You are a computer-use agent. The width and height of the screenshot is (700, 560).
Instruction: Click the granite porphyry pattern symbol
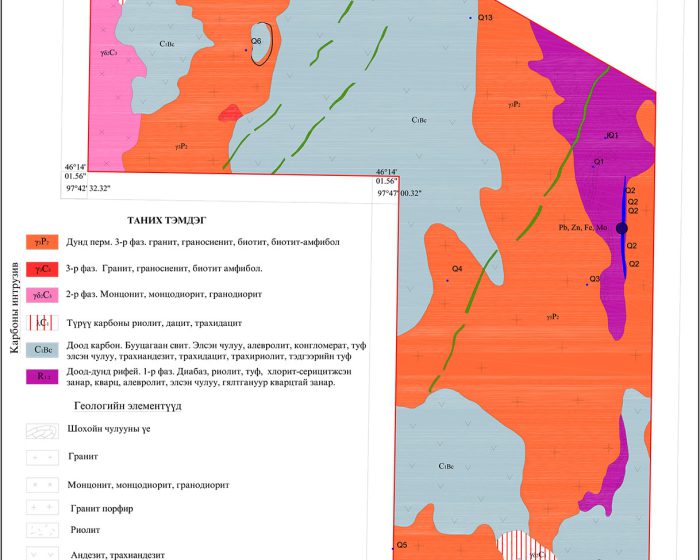(x=44, y=507)
